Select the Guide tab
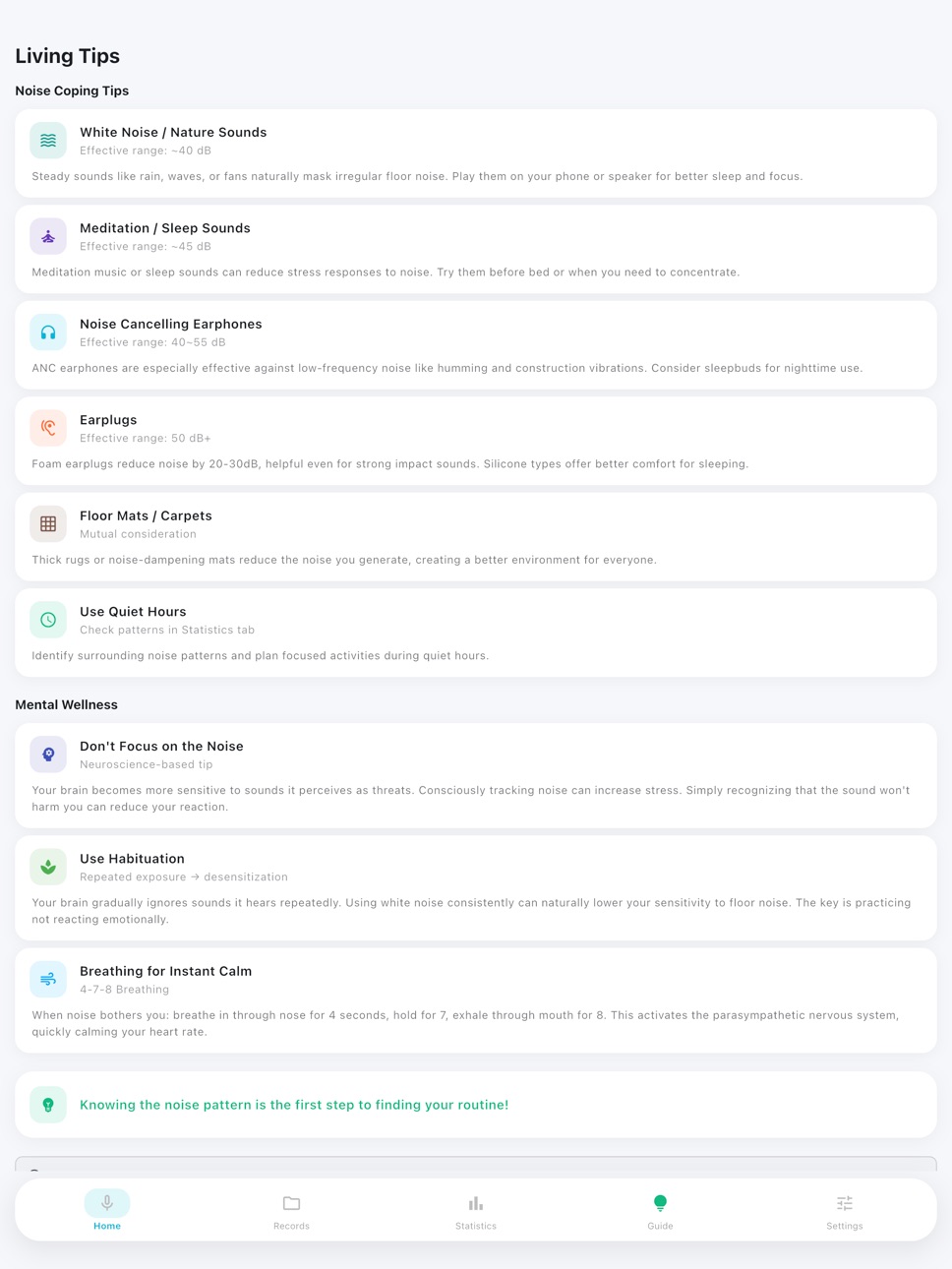Image resolution: width=952 pixels, height=1269 pixels. tap(660, 1210)
